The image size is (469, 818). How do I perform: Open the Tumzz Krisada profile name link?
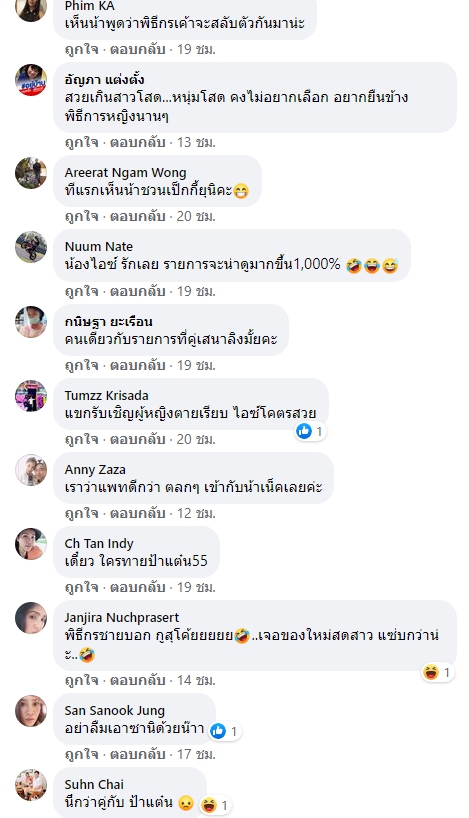[106, 395]
